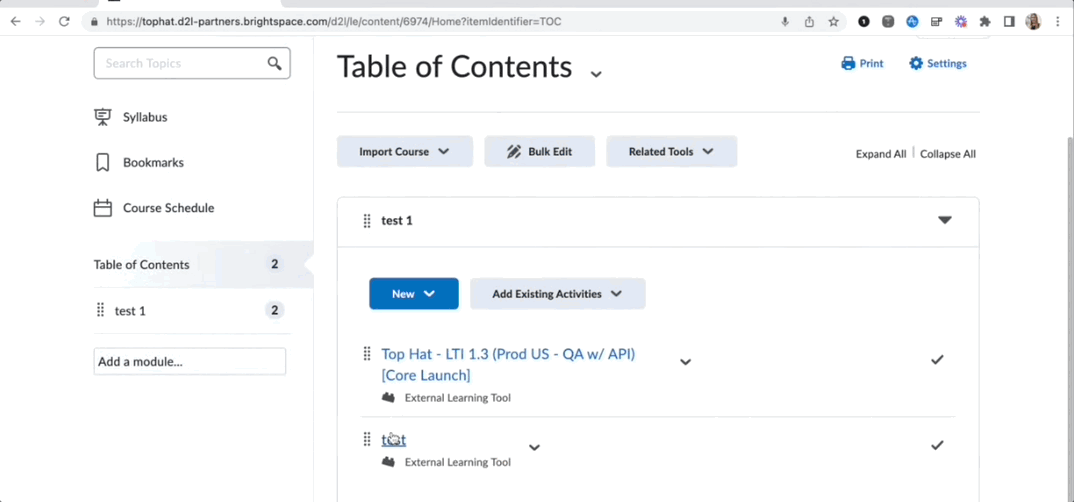The width and height of the screenshot is (1074, 502).
Task: Open the Extensions puzzle icon
Action: click(985, 22)
